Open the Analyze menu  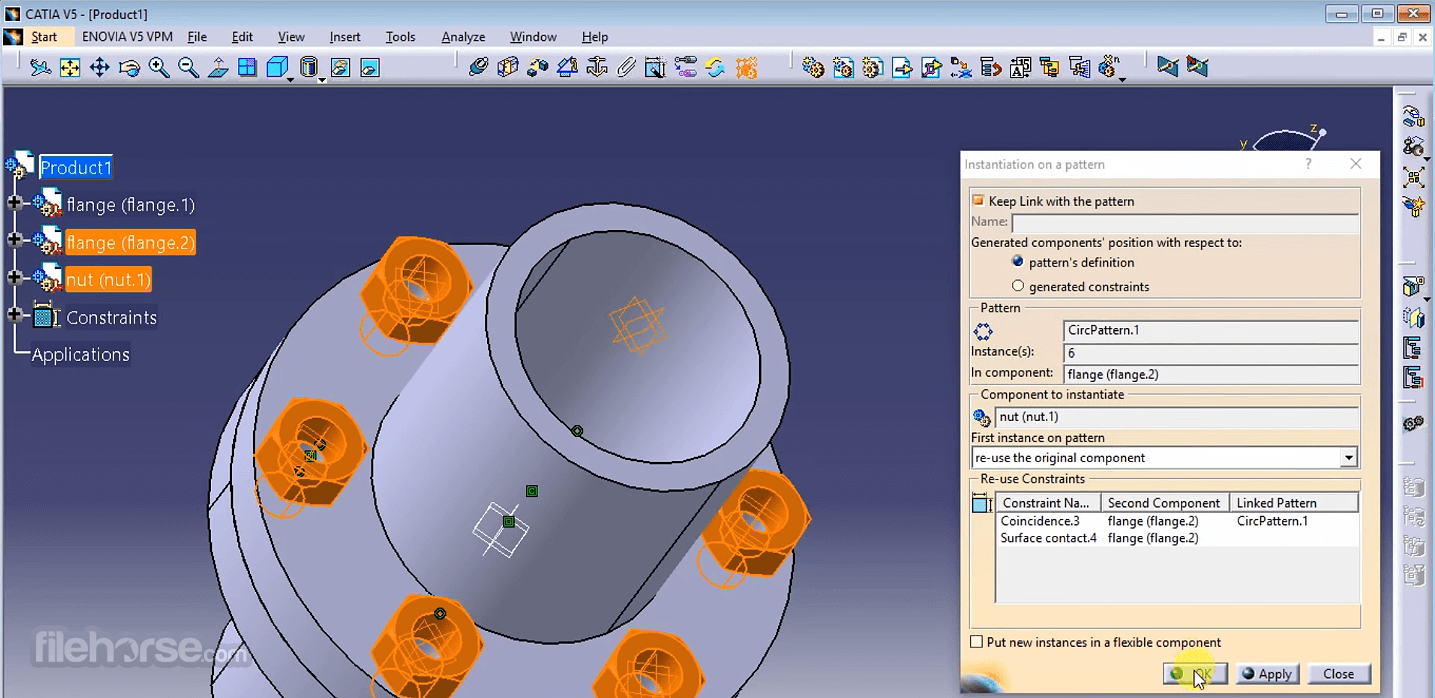click(463, 37)
